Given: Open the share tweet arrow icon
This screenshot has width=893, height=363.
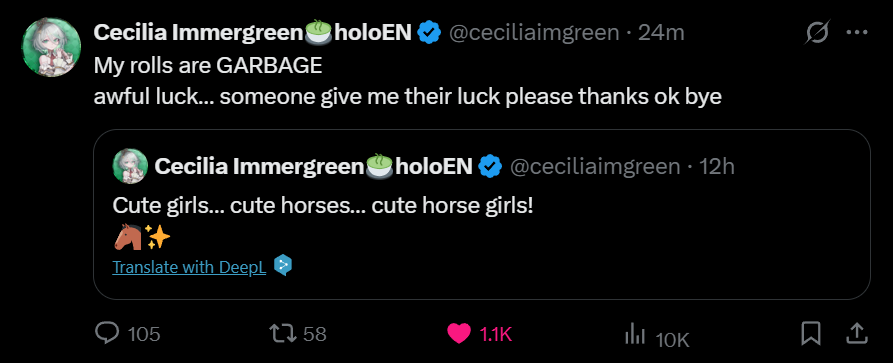Looking at the screenshot, I should (x=858, y=334).
